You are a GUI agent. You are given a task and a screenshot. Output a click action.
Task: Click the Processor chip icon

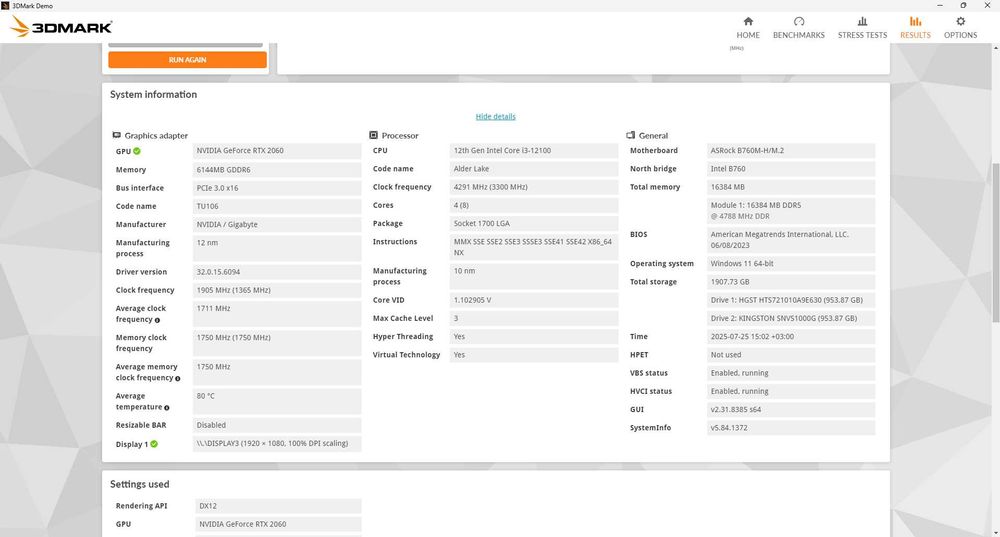(374, 135)
